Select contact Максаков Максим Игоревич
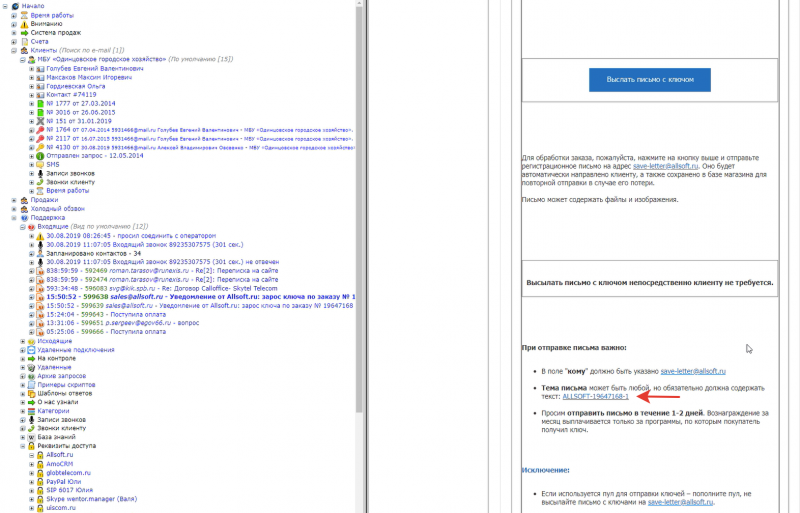 (89, 78)
